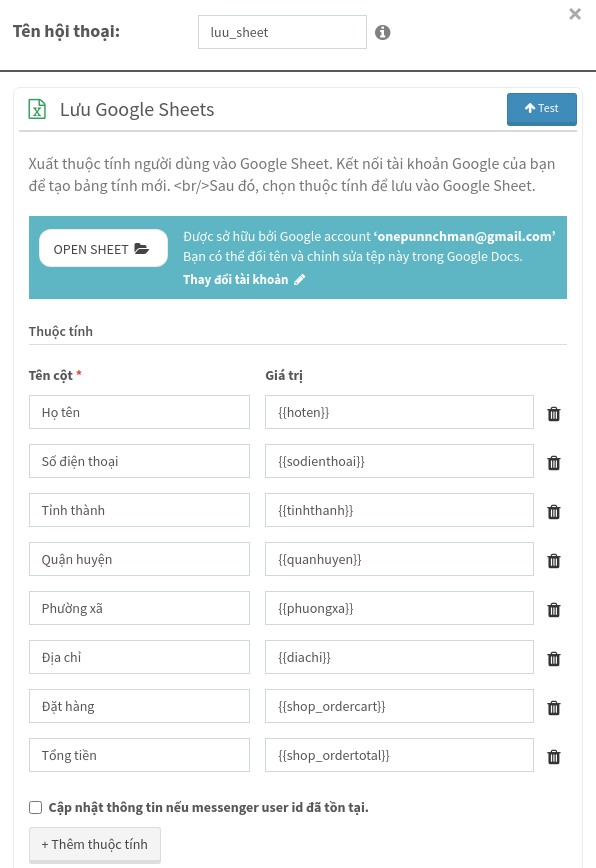The height and width of the screenshot is (868, 596).
Task: Delete the Đặt hàng row
Action: (x=553, y=707)
